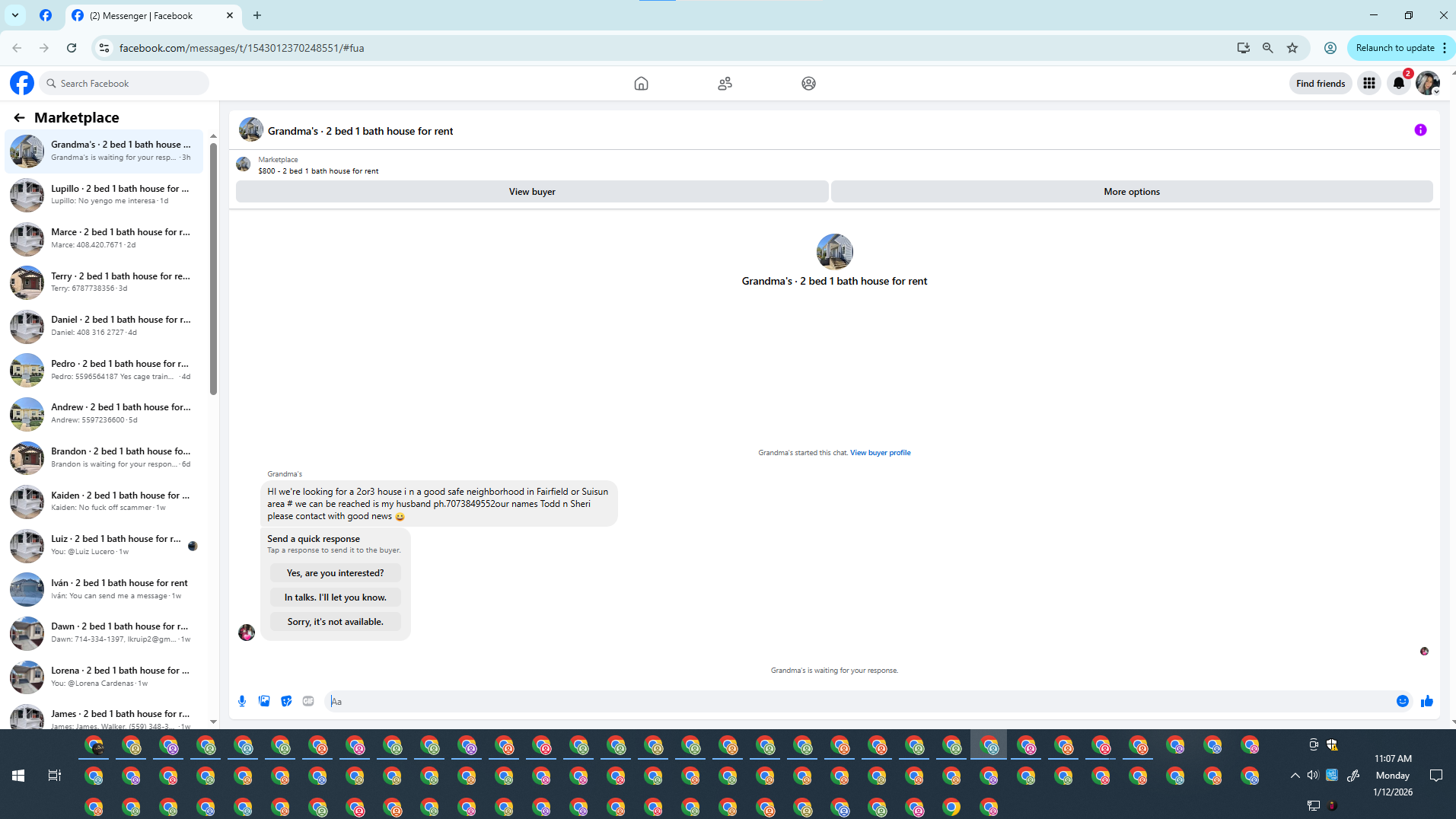This screenshot has width=1456, height=819.
Task: Open the Chrome profile icon
Action: pos(1330,48)
